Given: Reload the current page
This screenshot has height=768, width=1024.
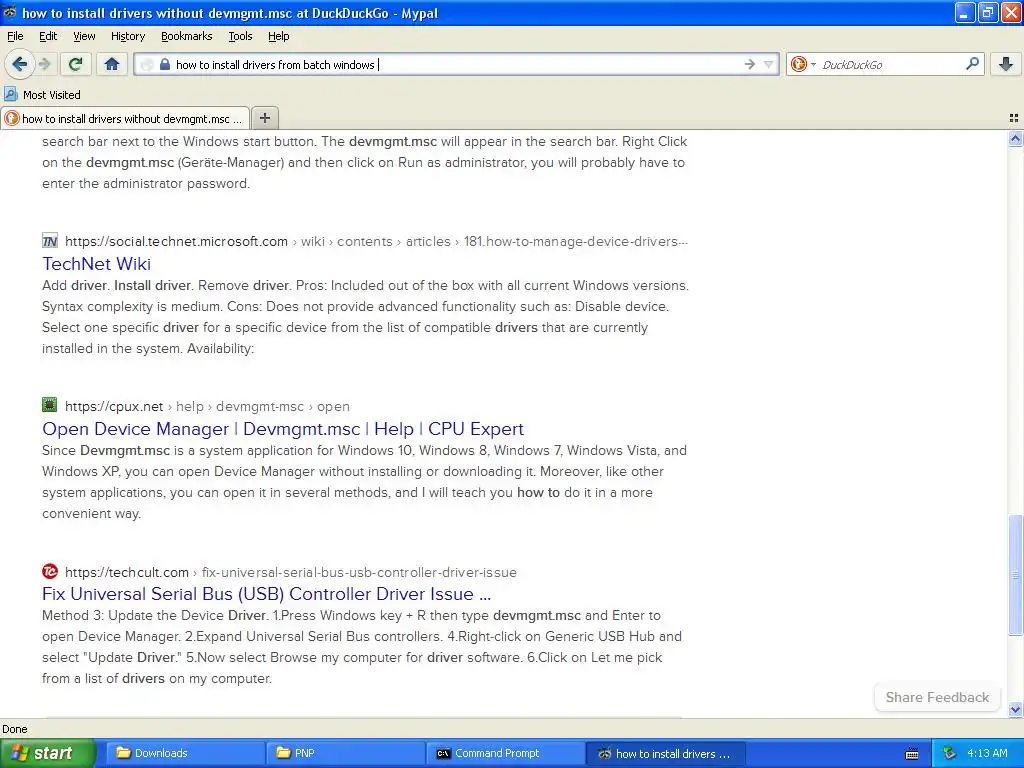Looking at the screenshot, I should coord(76,64).
